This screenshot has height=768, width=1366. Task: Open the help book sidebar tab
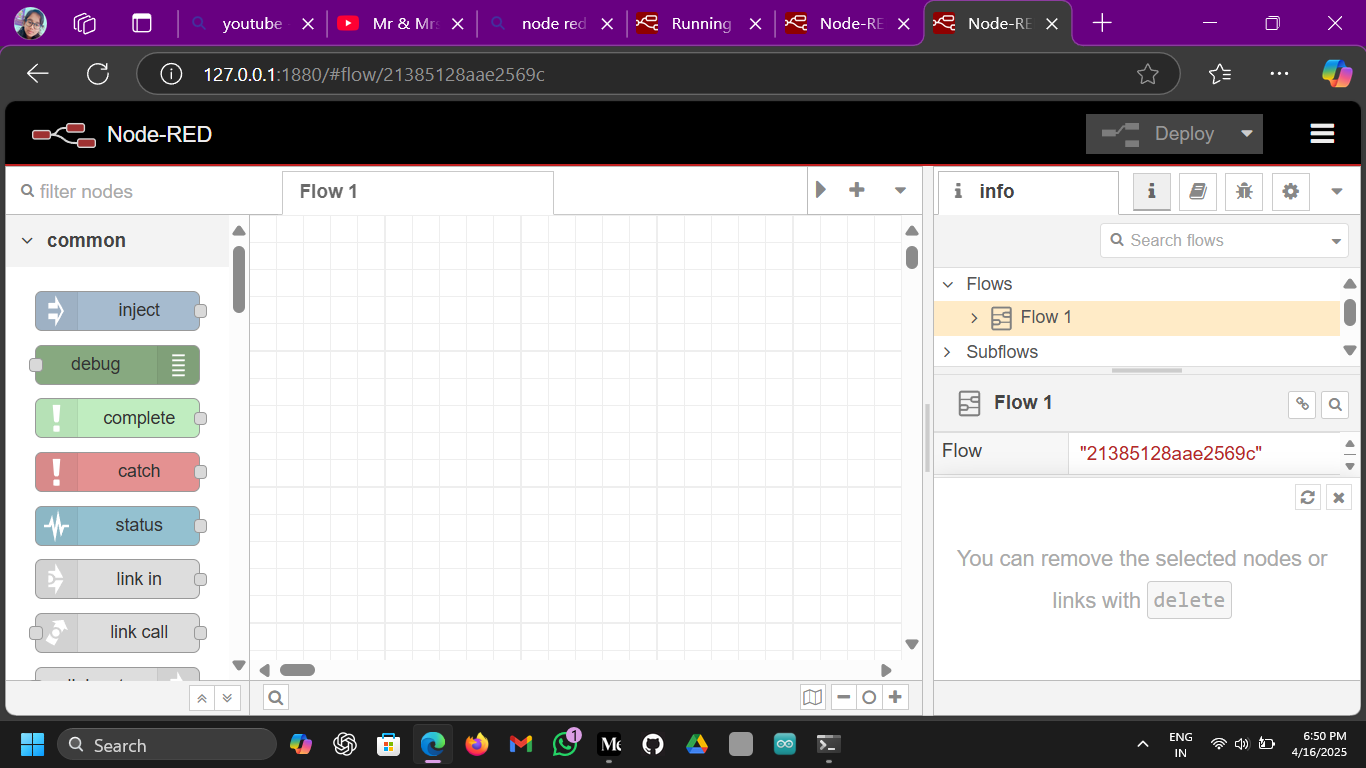click(x=1198, y=191)
